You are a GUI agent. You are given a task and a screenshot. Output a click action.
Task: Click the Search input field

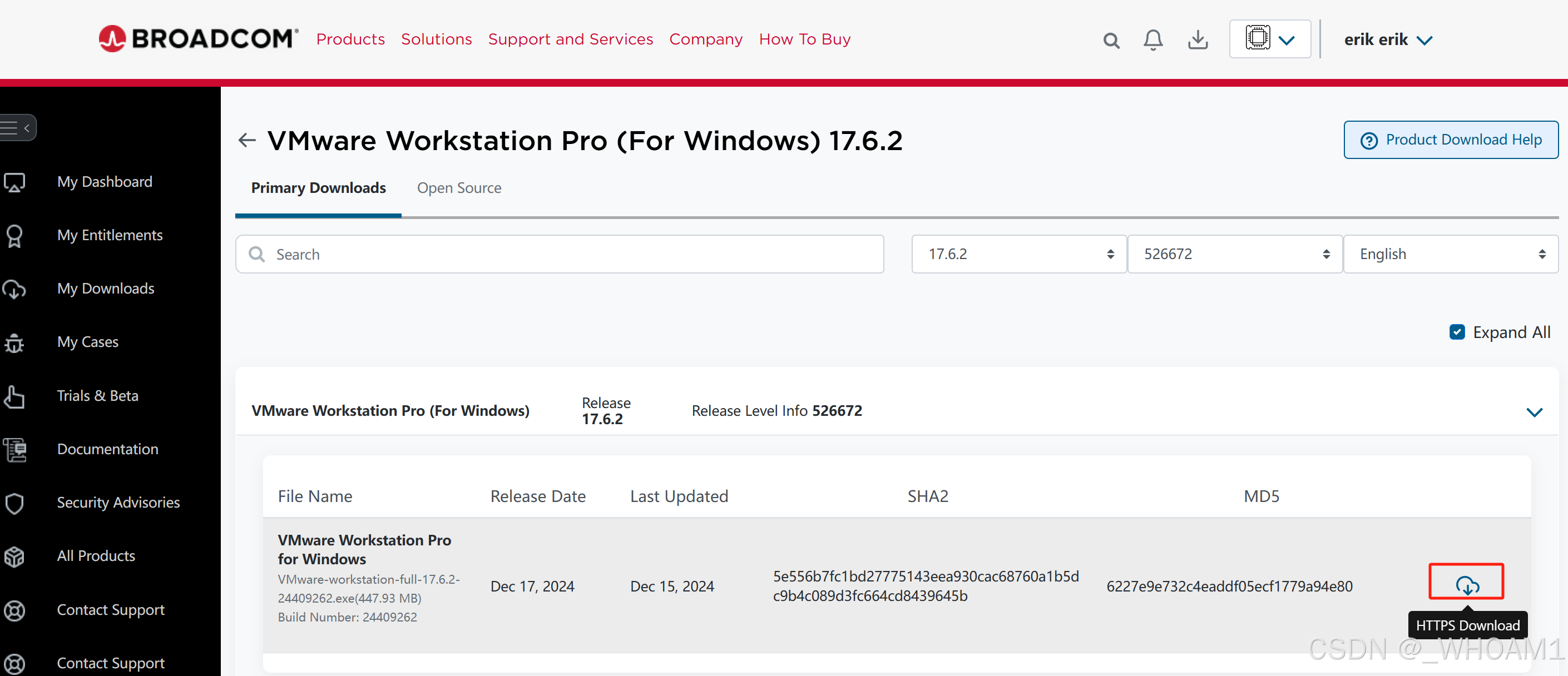point(560,254)
